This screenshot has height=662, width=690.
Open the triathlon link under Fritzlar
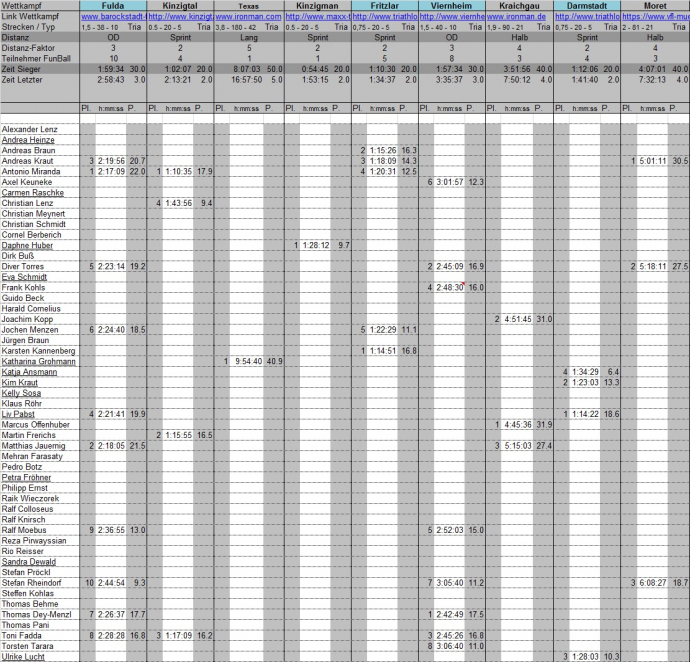(385, 17)
